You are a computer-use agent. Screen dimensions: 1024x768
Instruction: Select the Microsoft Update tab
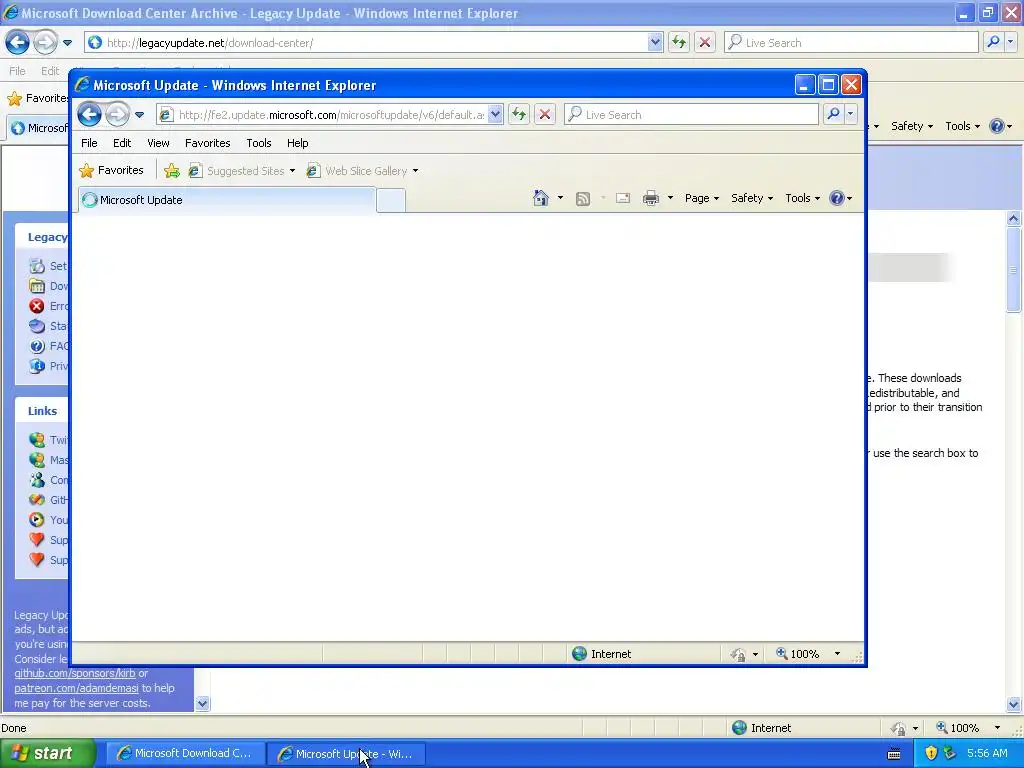[227, 200]
